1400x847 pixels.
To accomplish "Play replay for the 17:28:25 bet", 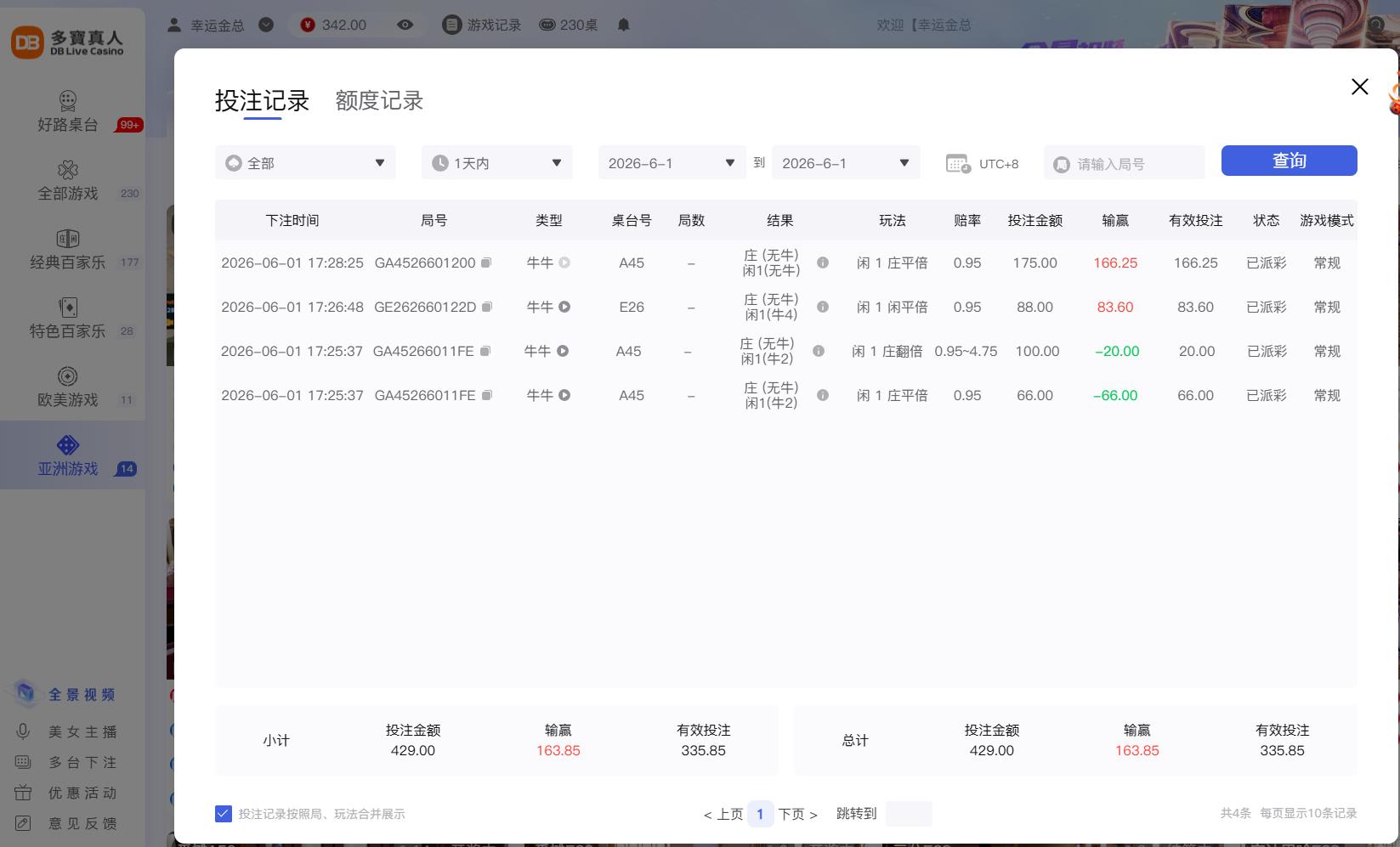I will [x=564, y=263].
